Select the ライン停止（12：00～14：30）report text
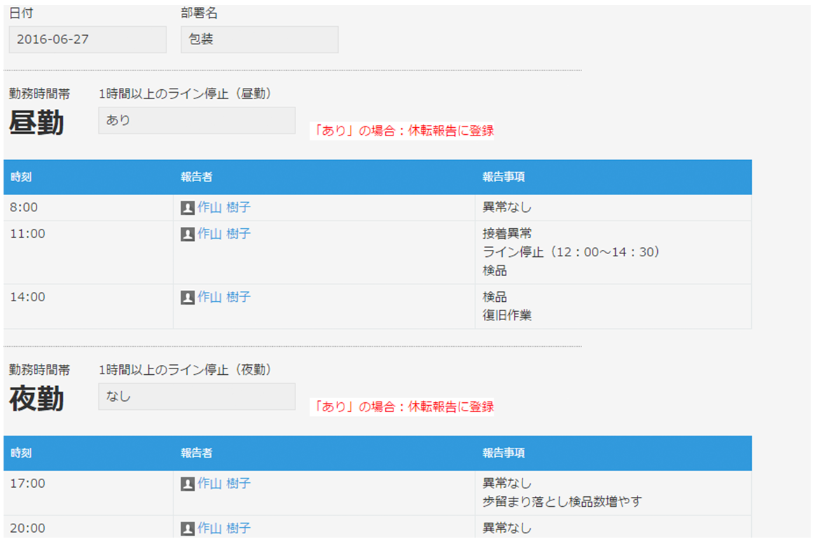This screenshot has height=540, width=813. click(x=572, y=252)
